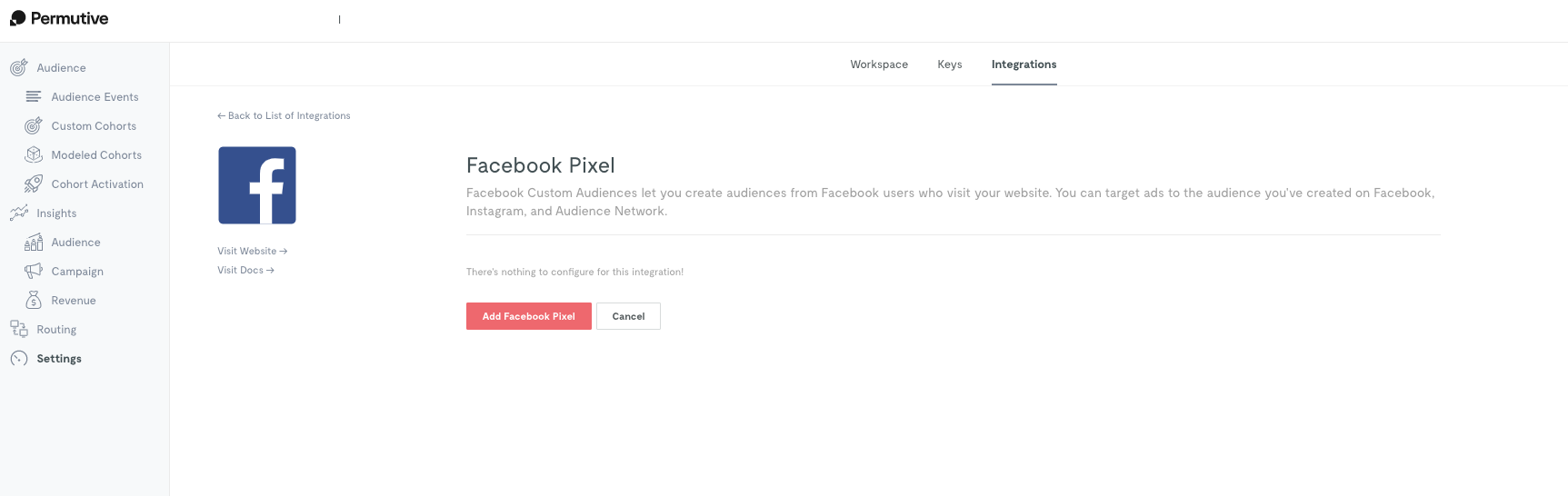1568x496 pixels.
Task: Switch to the Keys tab
Action: point(950,64)
